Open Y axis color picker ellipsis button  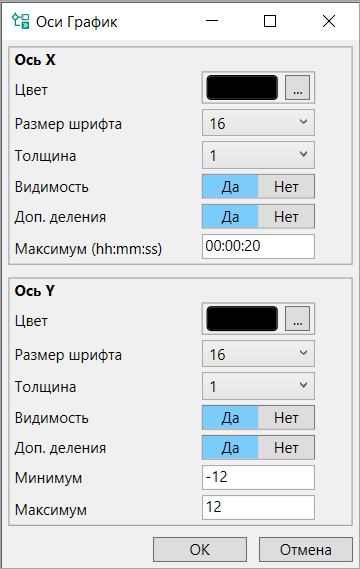point(298,319)
